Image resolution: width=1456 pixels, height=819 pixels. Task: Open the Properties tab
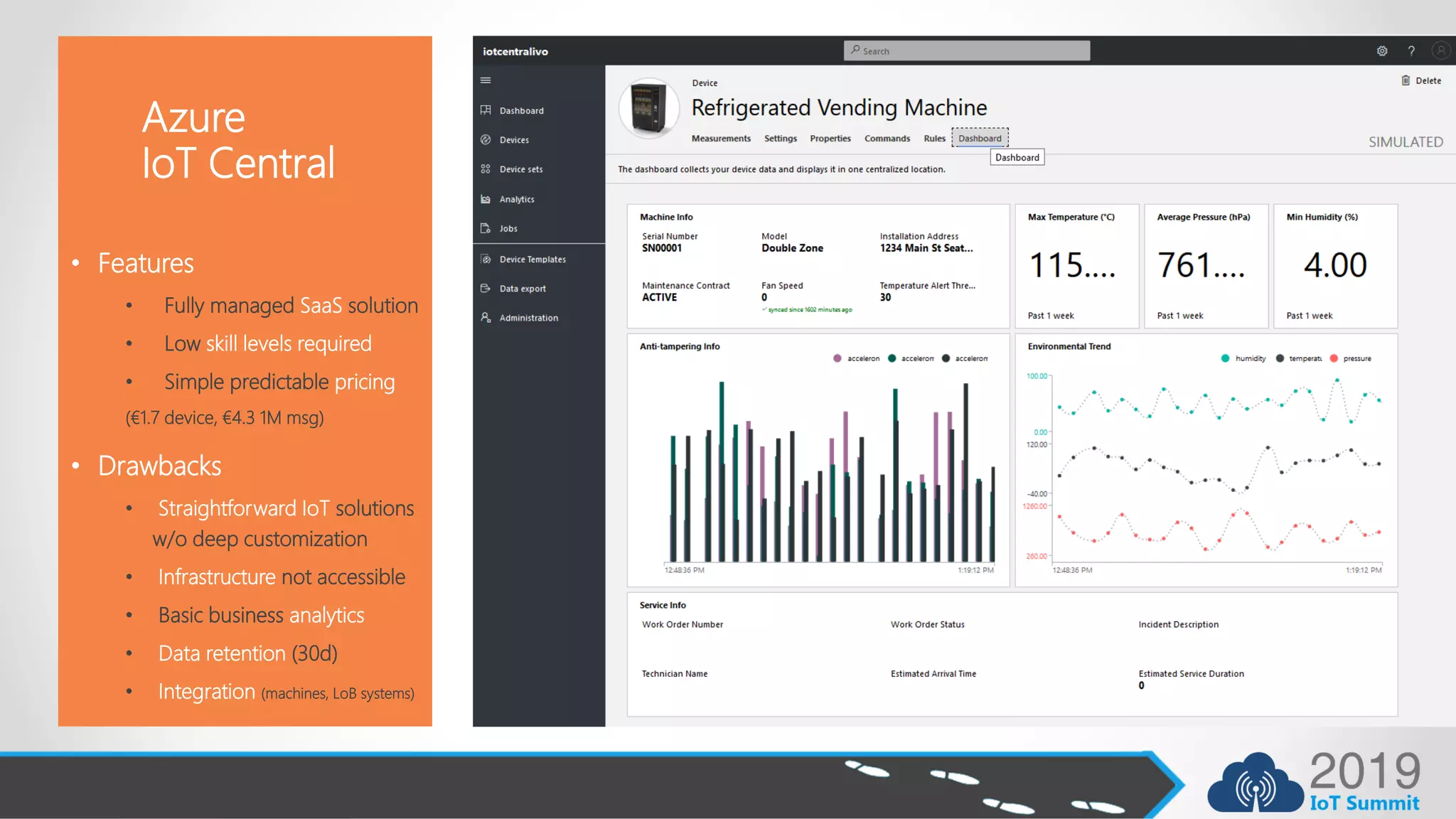coord(830,139)
